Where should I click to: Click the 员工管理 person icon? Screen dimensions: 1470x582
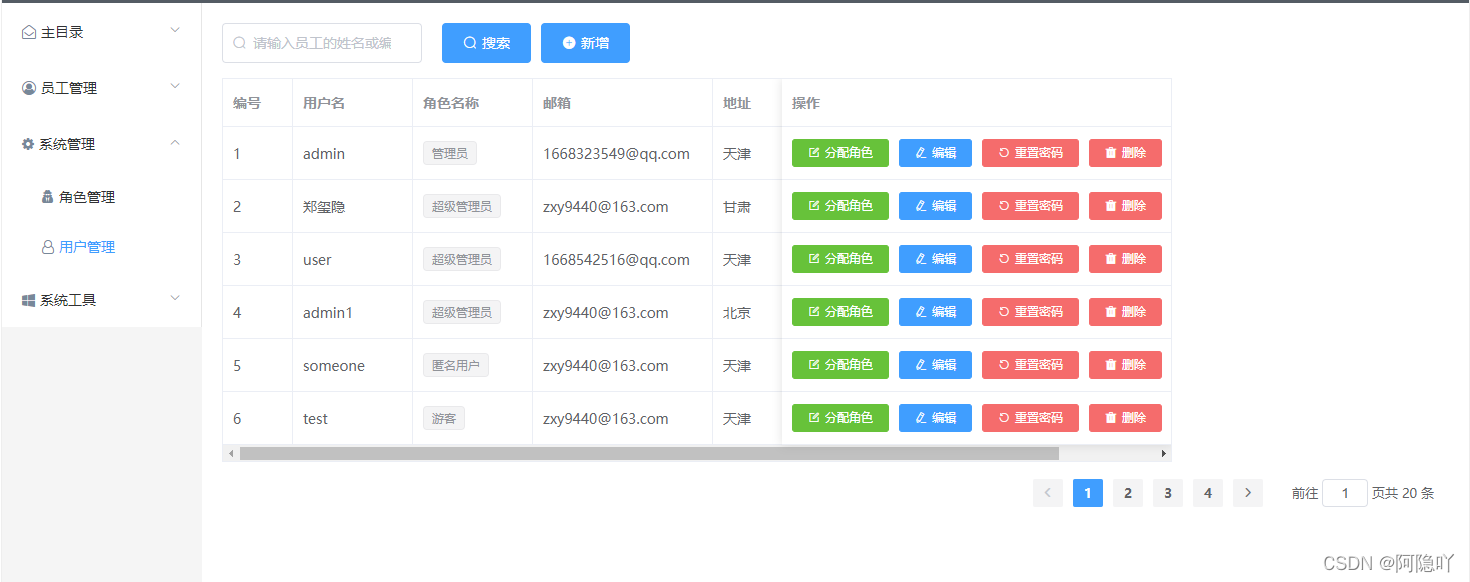click(x=29, y=88)
